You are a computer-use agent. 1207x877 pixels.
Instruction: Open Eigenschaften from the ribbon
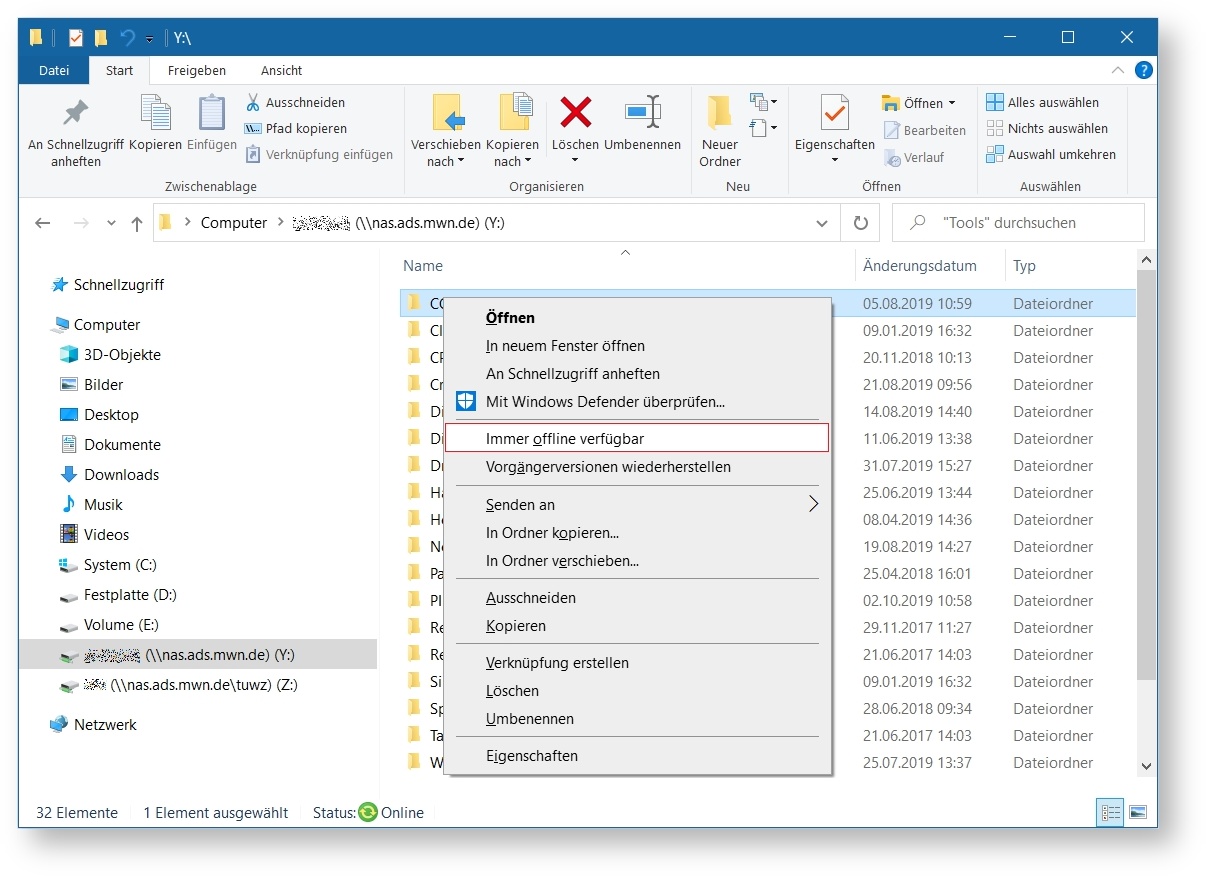pyautogui.click(x=834, y=113)
